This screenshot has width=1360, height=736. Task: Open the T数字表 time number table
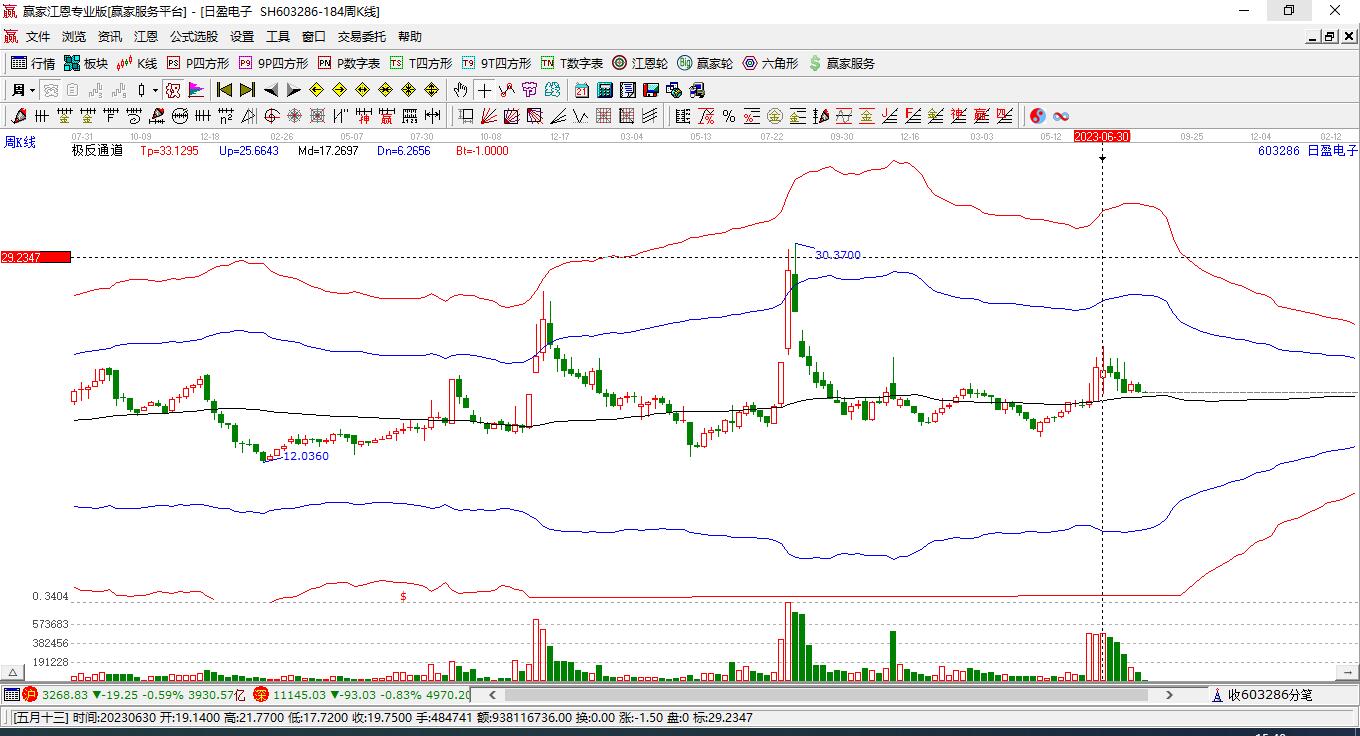tap(572, 63)
